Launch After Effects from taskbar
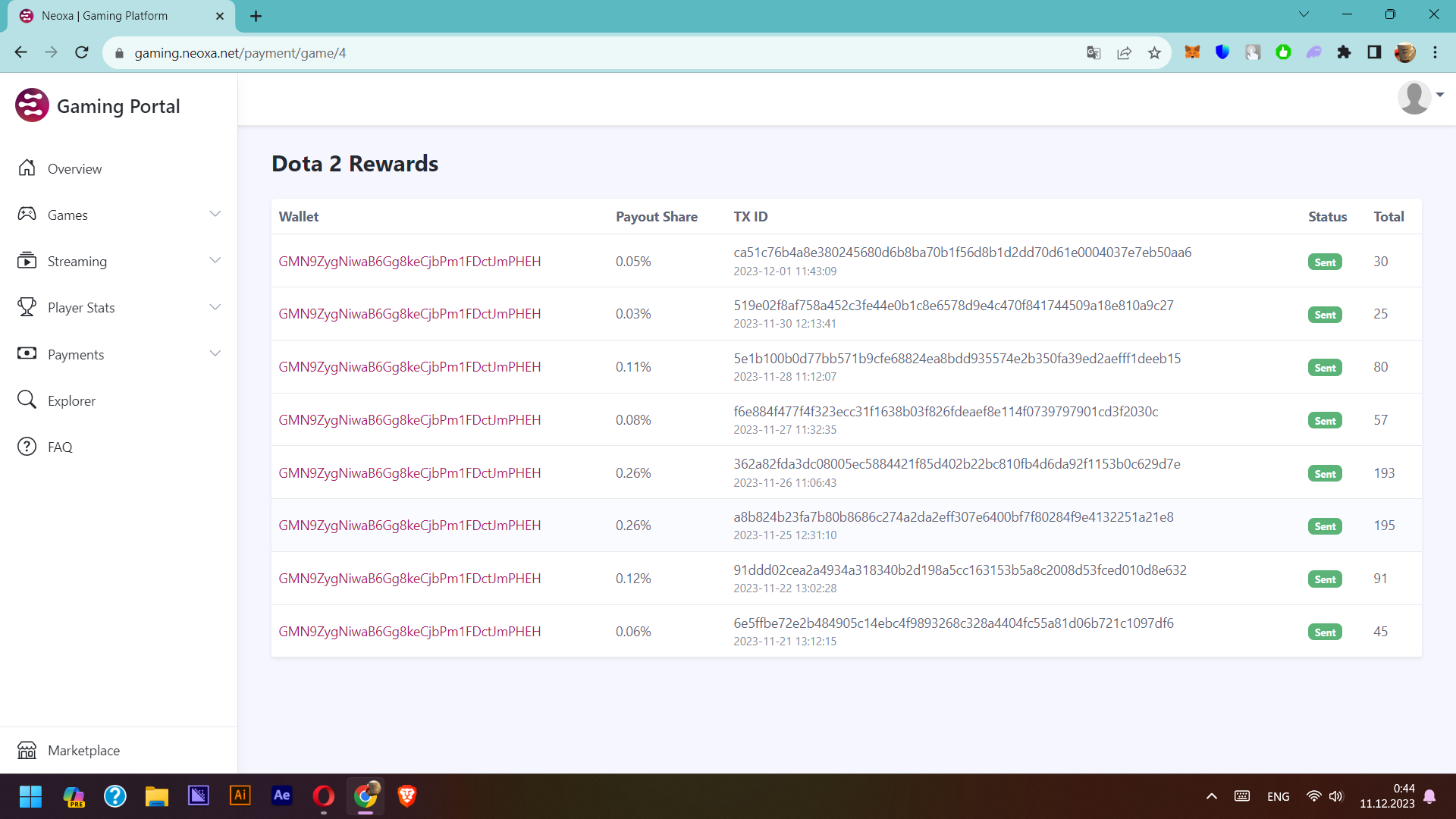Screen dimensions: 1456x819 pyautogui.click(x=281, y=795)
